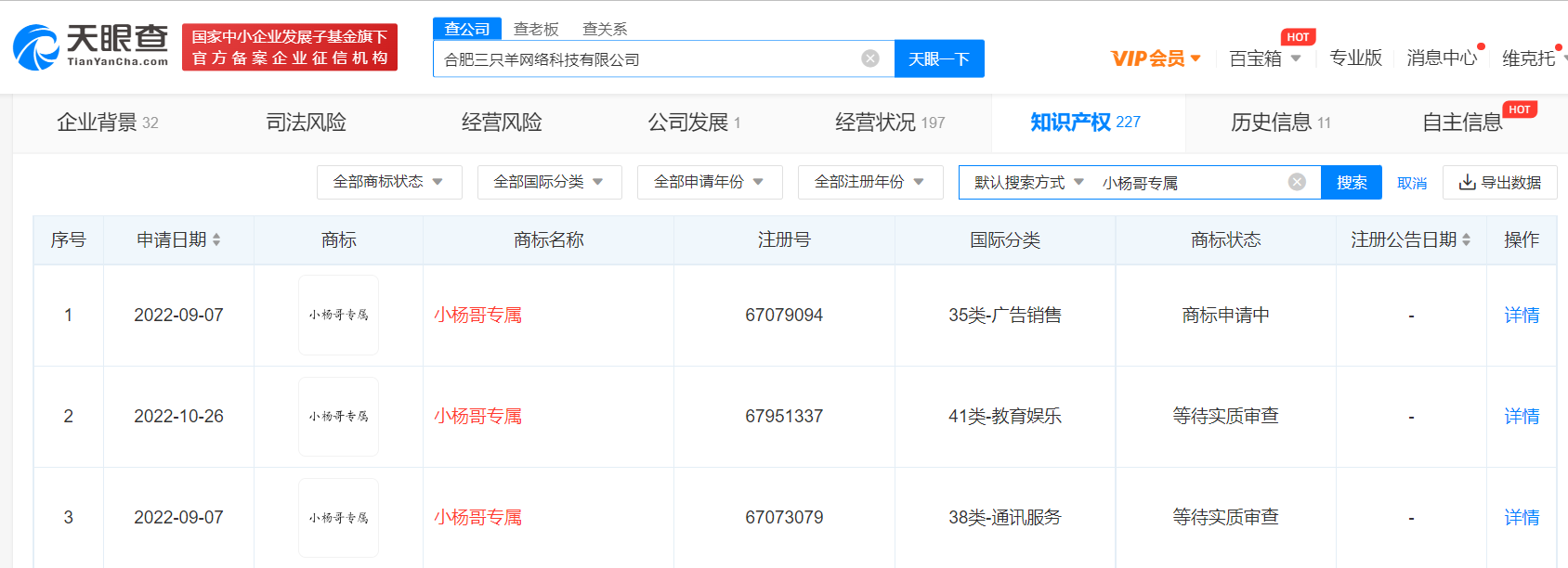Click the HOT badge on 自主信息
1568x568 pixels.
pyautogui.click(x=1520, y=110)
